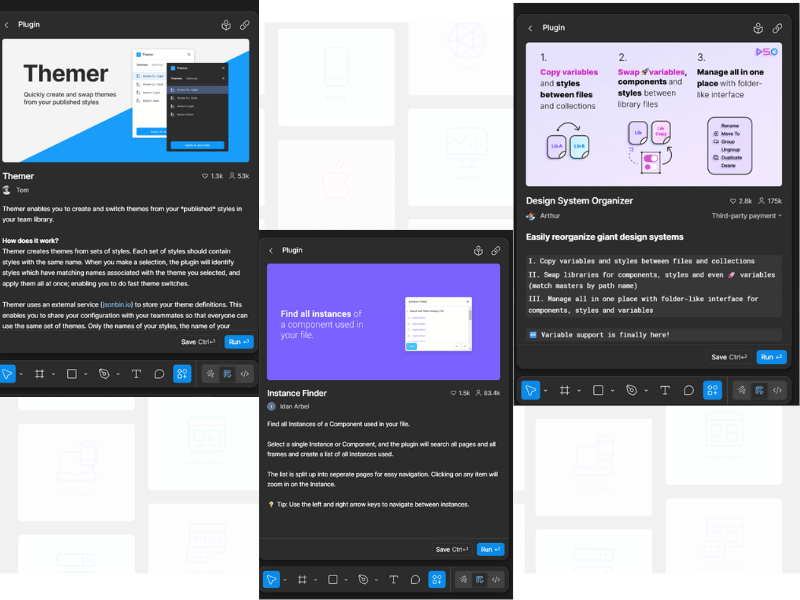Copy link to Design System Organizer
The image size is (800, 600).
(777, 29)
